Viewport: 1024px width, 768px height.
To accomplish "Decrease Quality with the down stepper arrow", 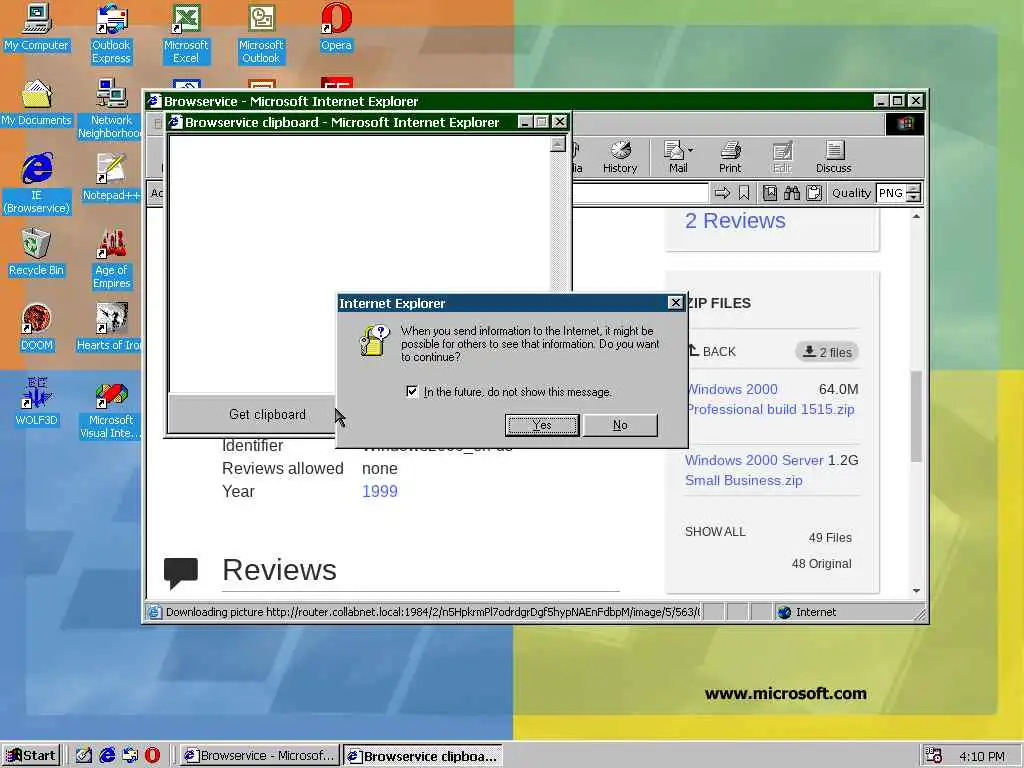I will 914,197.
